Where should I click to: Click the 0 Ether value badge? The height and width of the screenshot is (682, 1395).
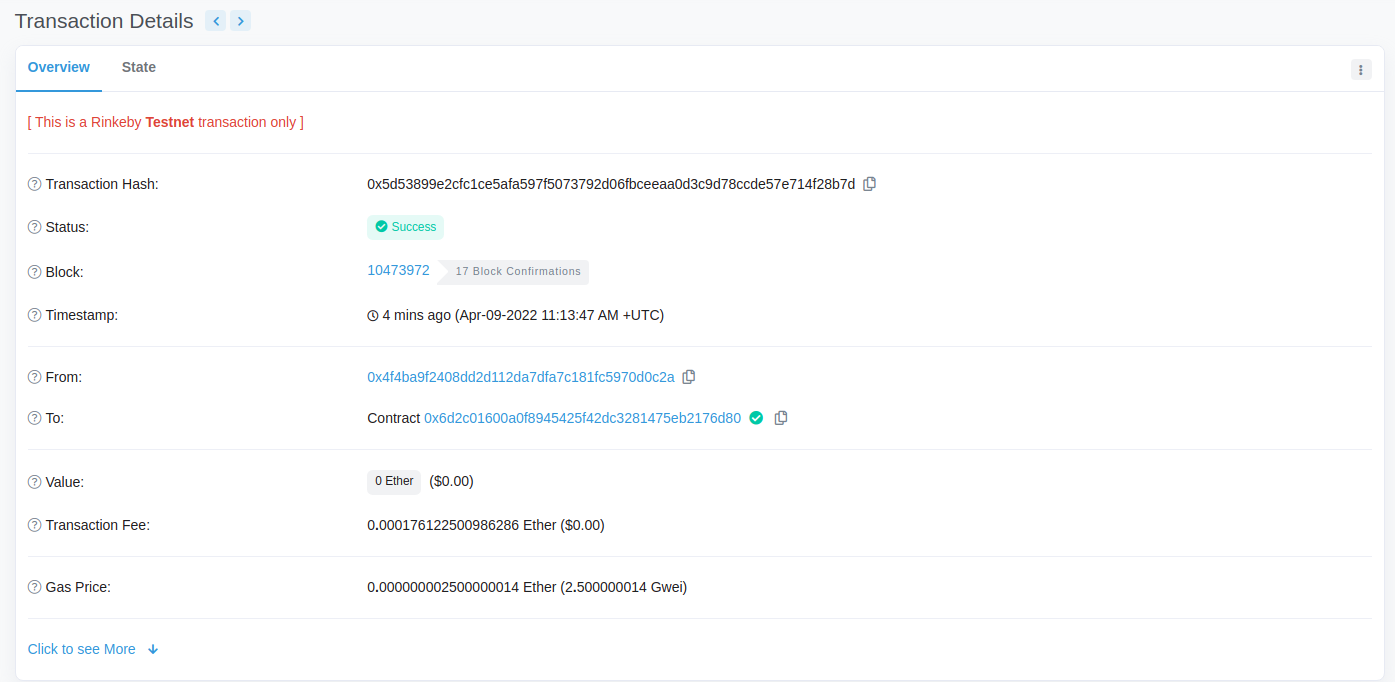pos(393,481)
